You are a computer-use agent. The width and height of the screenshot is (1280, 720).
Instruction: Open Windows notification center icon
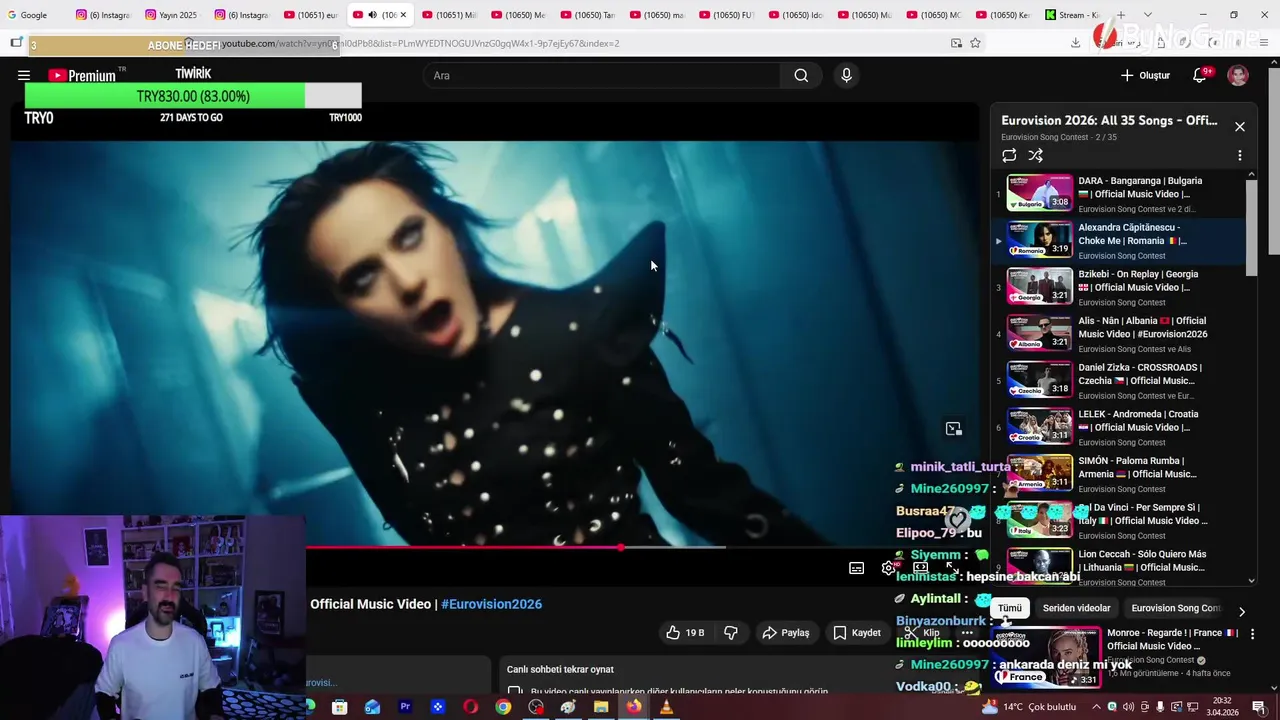pyautogui.click(x=1259, y=707)
